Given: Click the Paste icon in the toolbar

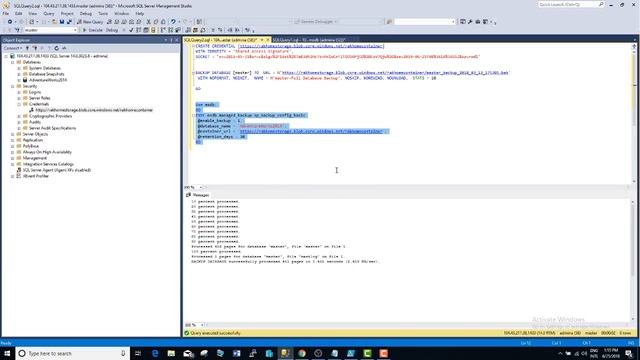Looking at the screenshot, I should pyautogui.click(x=163, y=22).
